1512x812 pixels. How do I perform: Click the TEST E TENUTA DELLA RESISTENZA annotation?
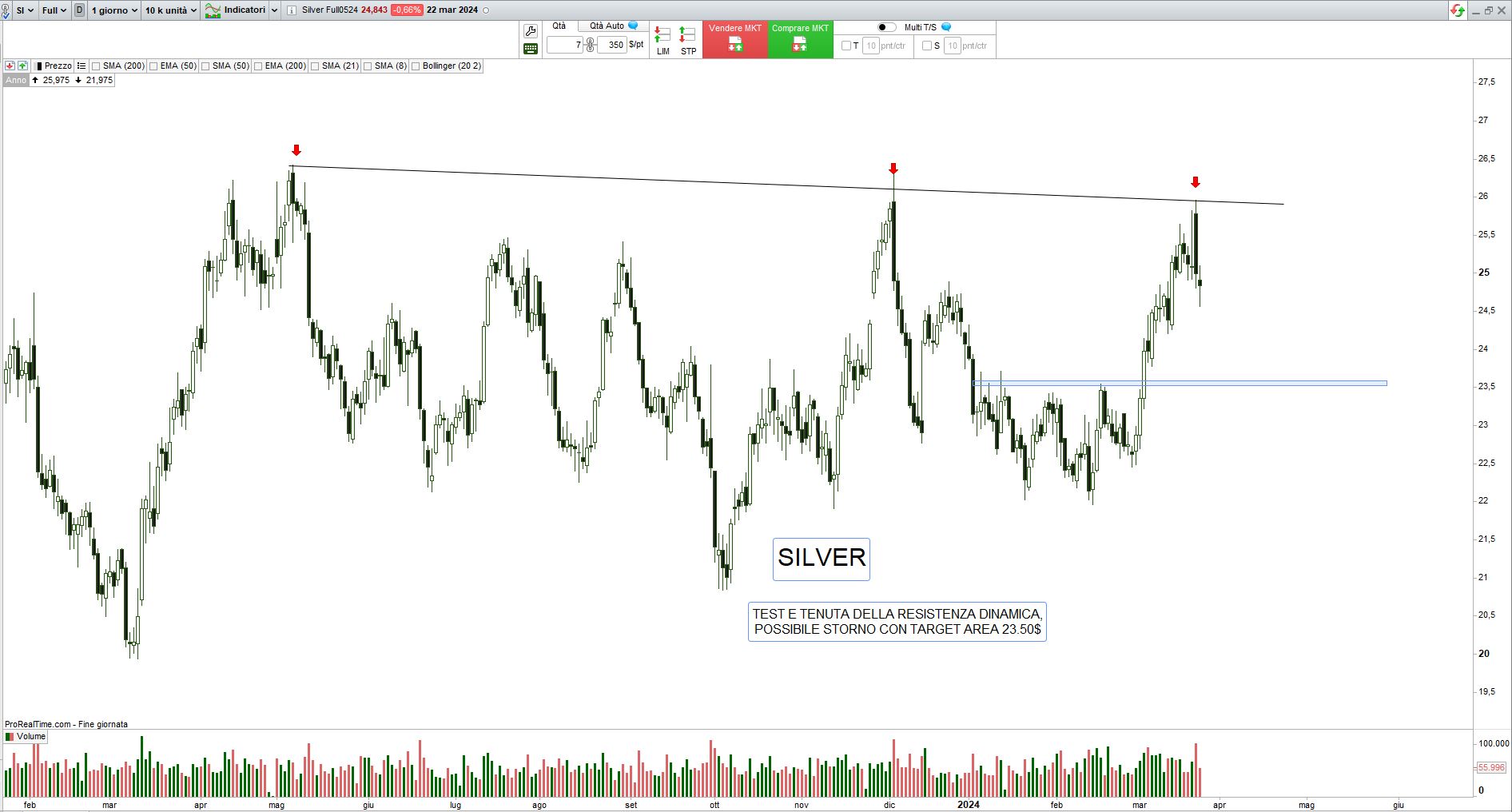[x=897, y=622]
